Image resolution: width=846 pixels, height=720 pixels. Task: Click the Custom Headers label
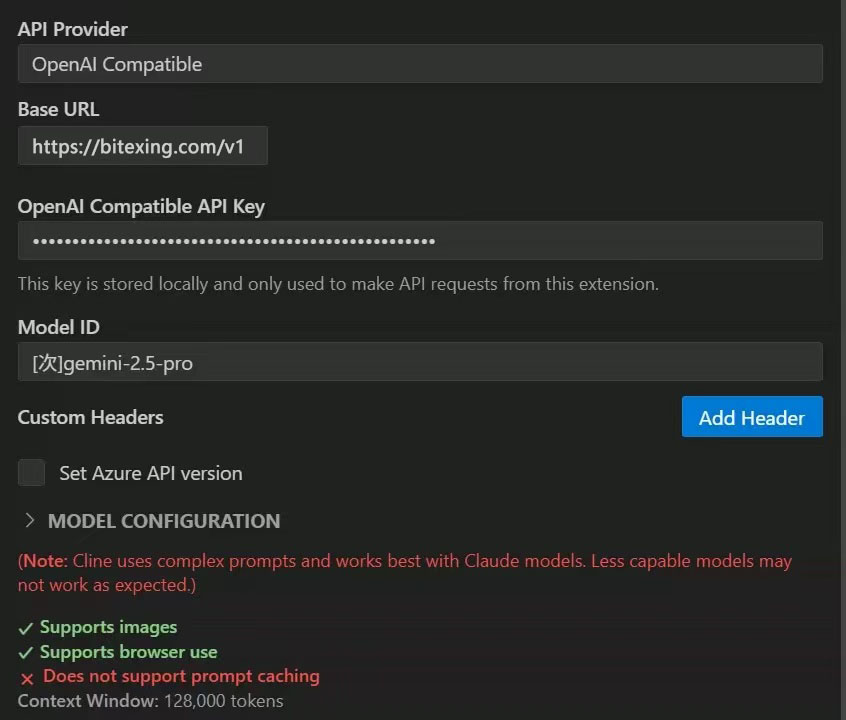[x=90, y=417]
